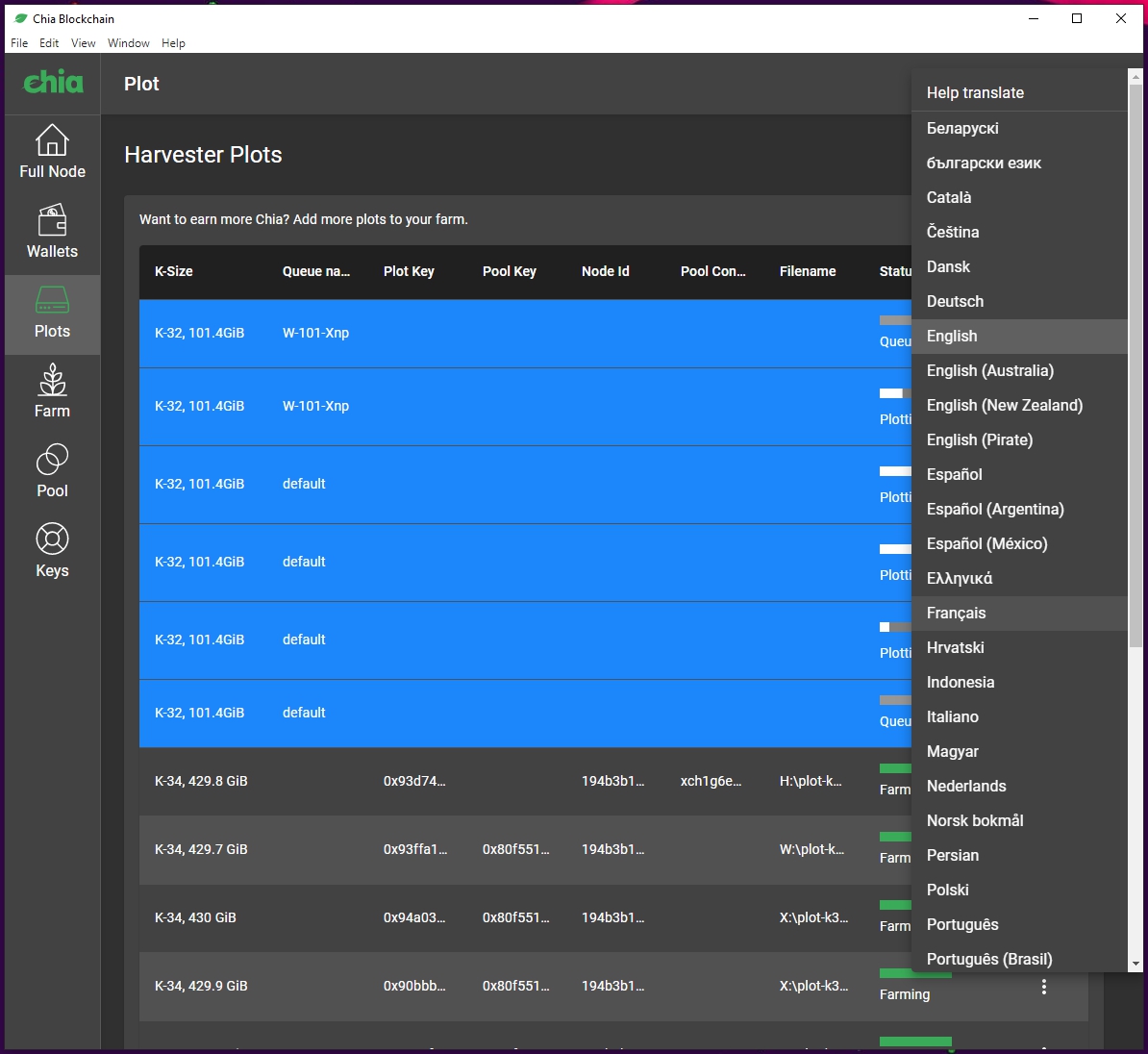Select Español (Argentina) option
This screenshot has height=1054, width=1148.
click(1019, 509)
